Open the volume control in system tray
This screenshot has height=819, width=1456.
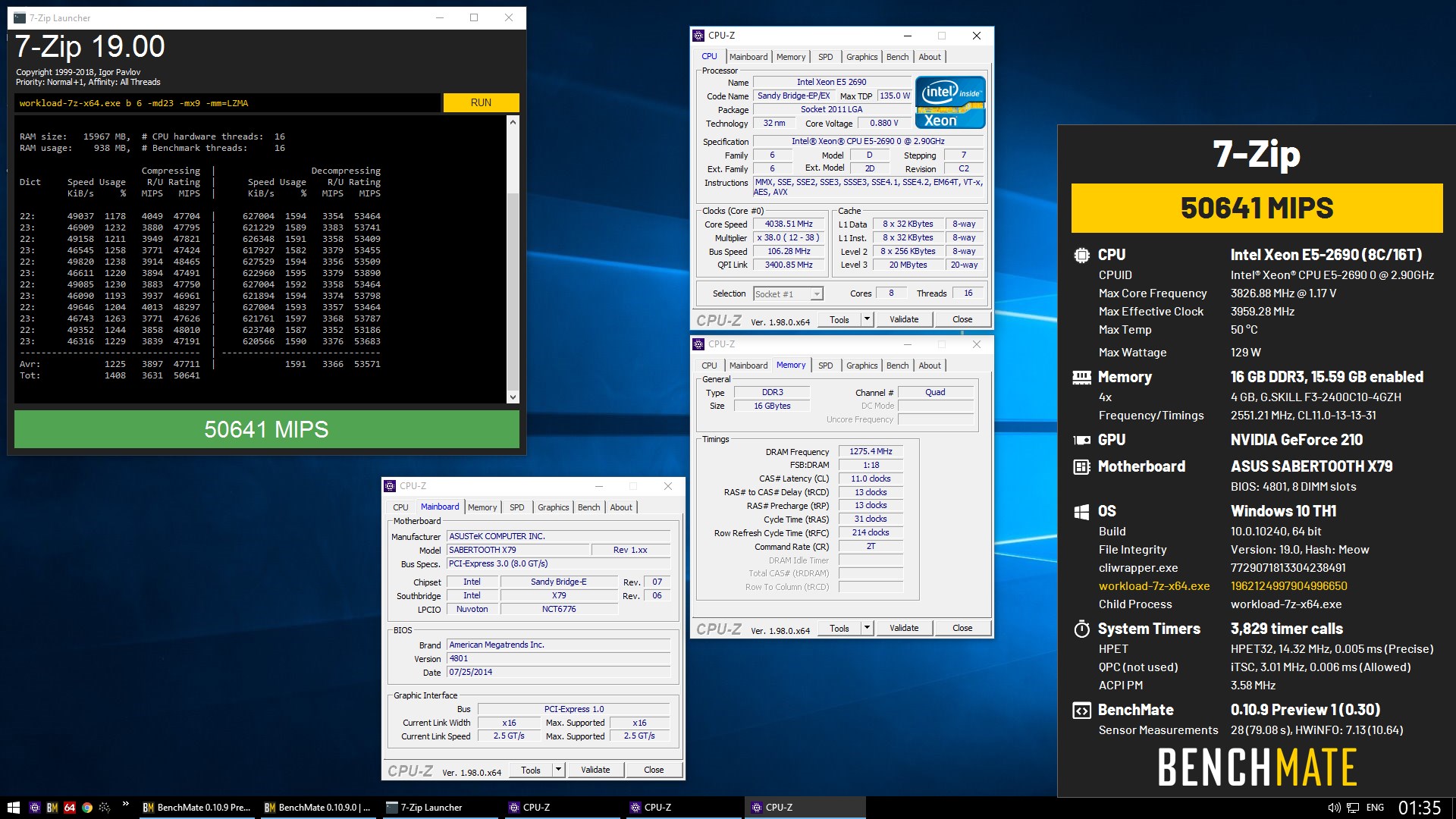[x=1335, y=808]
